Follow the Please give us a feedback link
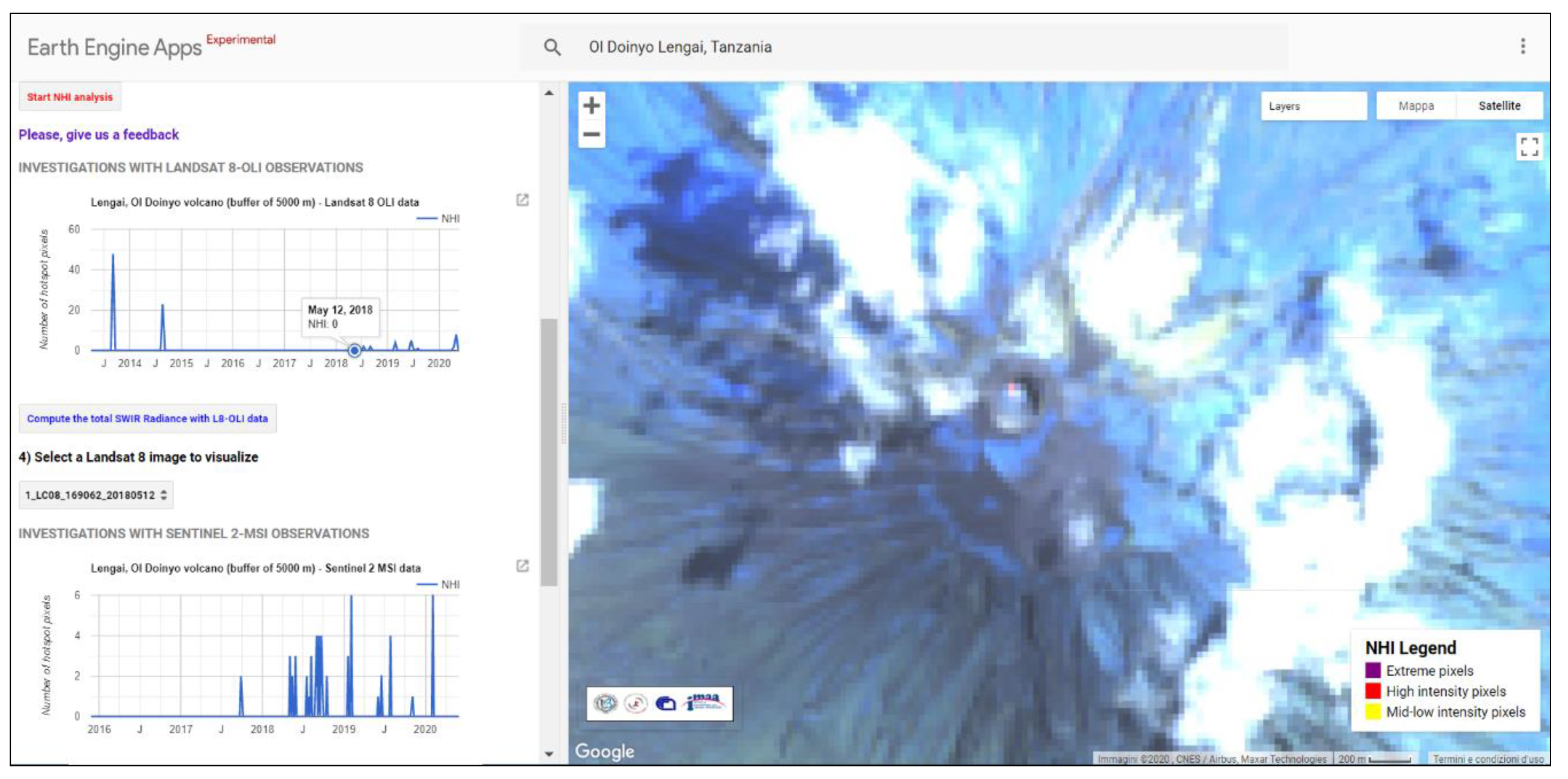The height and width of the screenshot is (779, 1568). pos(99,134)
